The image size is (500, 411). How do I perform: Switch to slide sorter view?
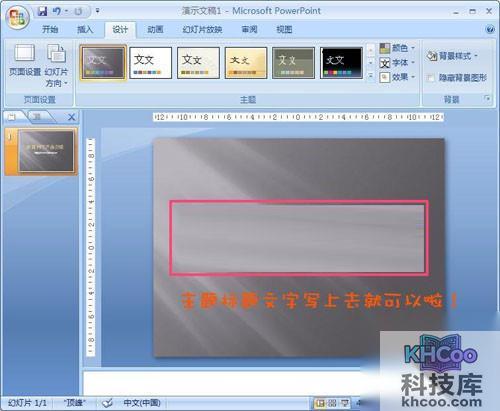pos(332,403)
